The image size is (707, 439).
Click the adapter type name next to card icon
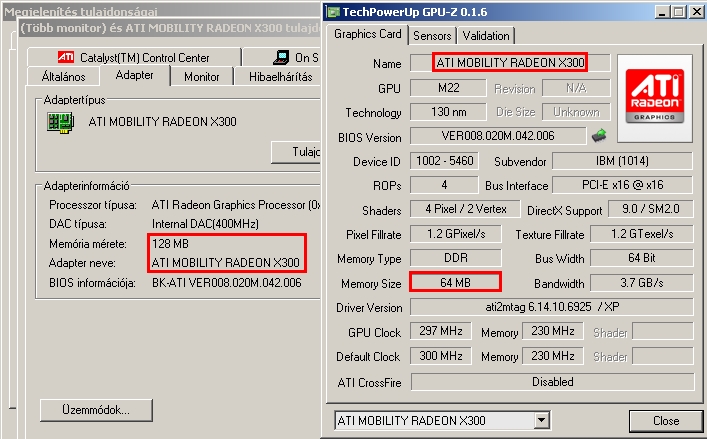(x=162, y=122)
